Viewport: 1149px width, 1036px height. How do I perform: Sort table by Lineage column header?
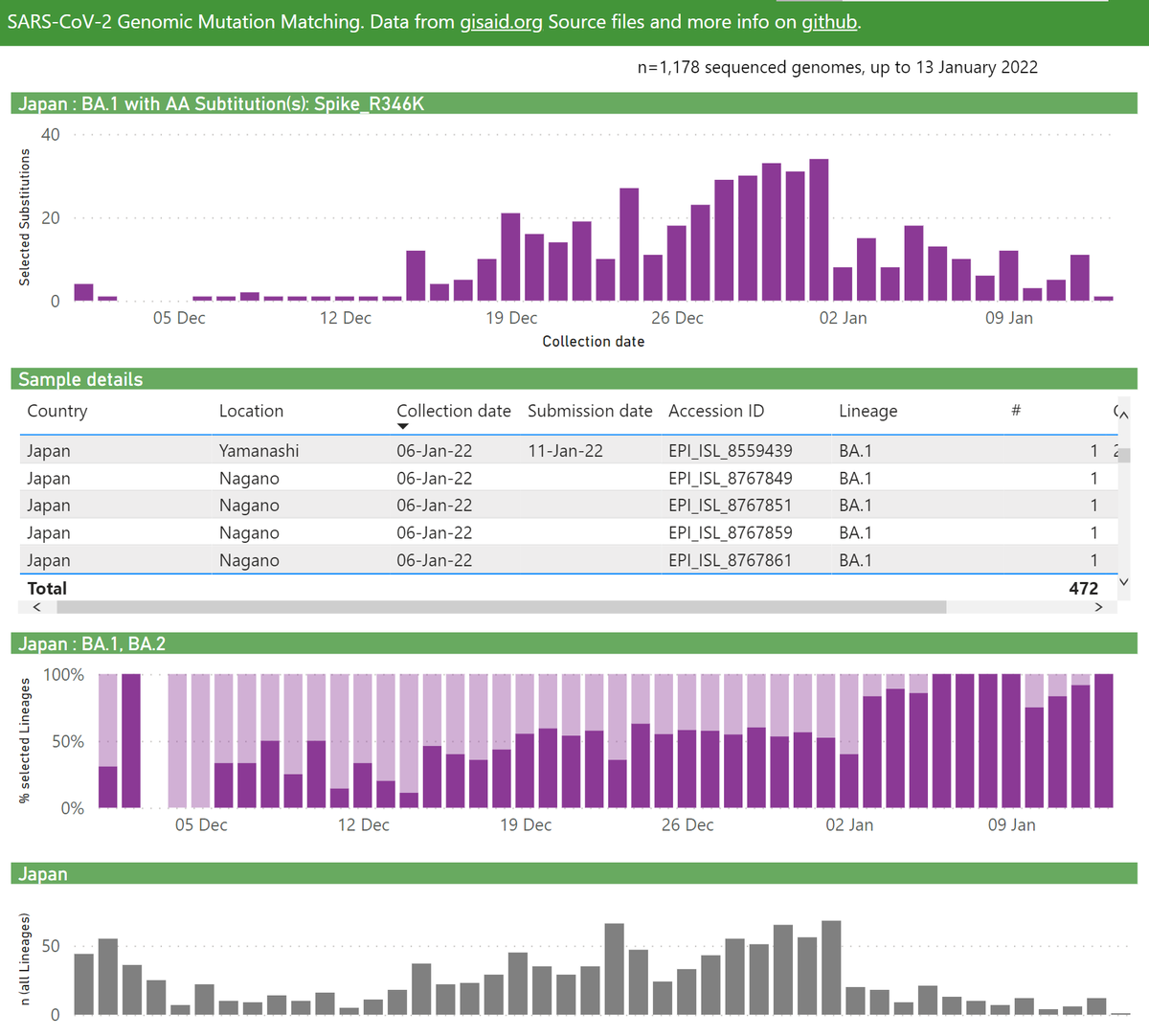(868, 411)
